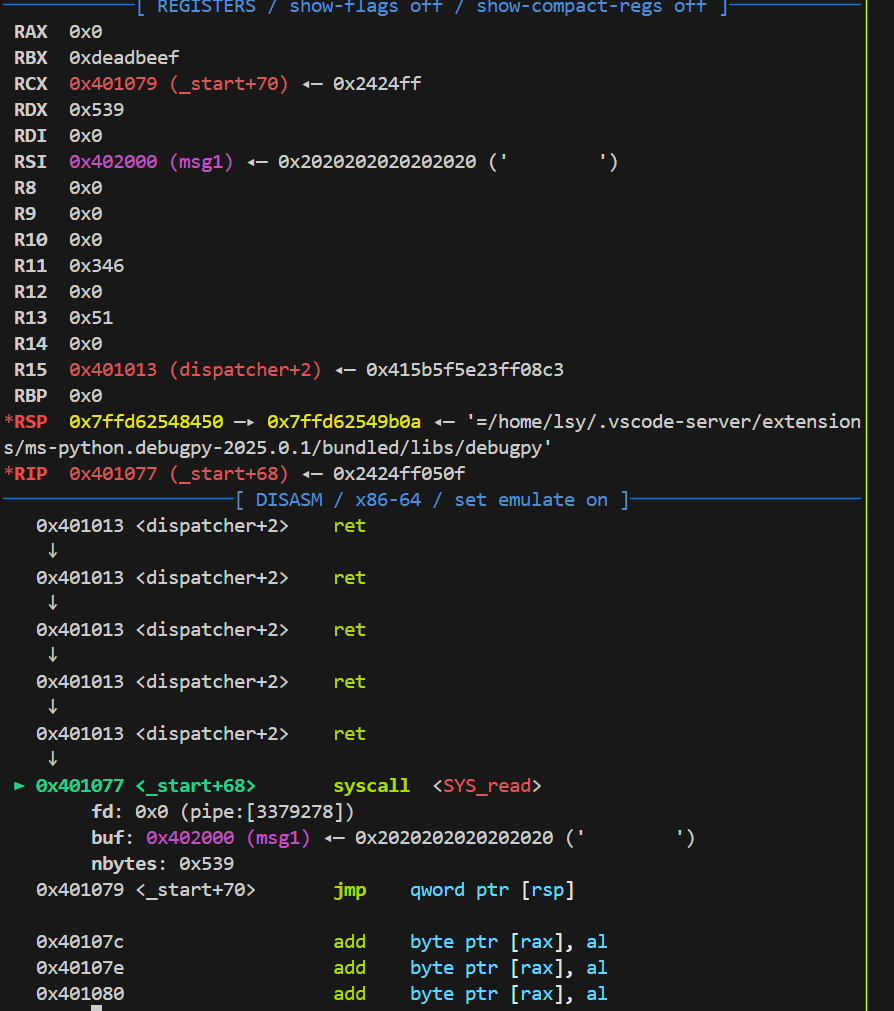Click the RIP modification asterisk indicator

pyautogui.click(x=8, y=473)
